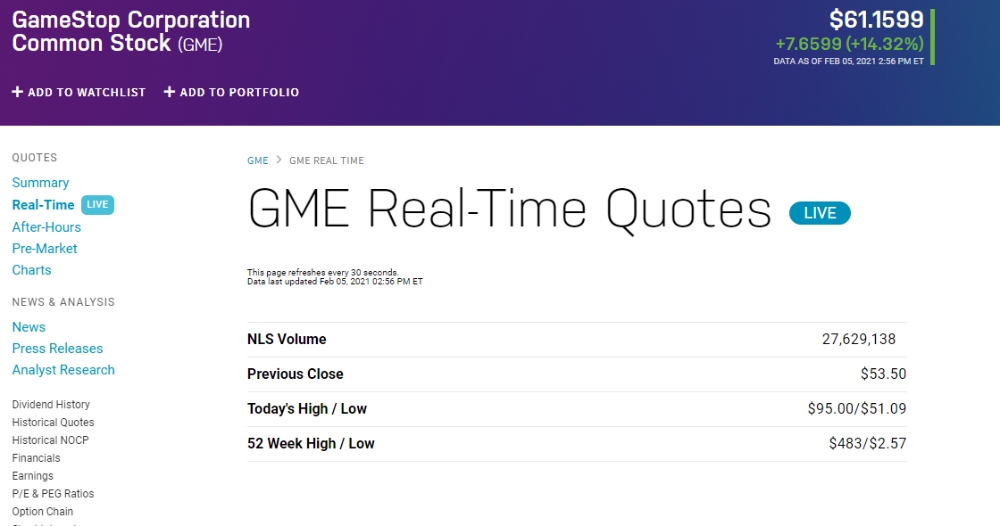Click the DATA AS OF timestamp in header
The height and width of the screenshot is (526, 1000).
point(849,61)
